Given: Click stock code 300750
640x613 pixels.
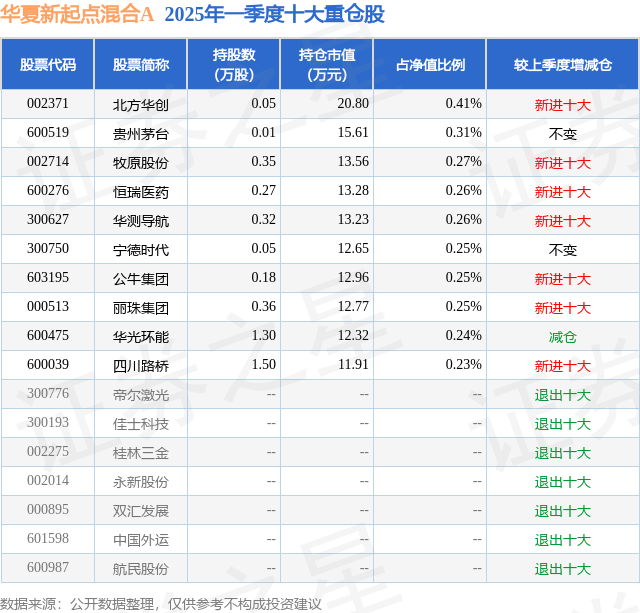Looking at the screenshot, I should point(48,249).
